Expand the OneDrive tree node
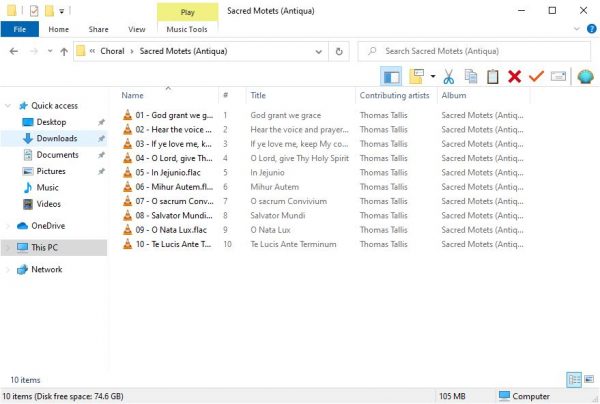600x404 pixels. point(8,226)
